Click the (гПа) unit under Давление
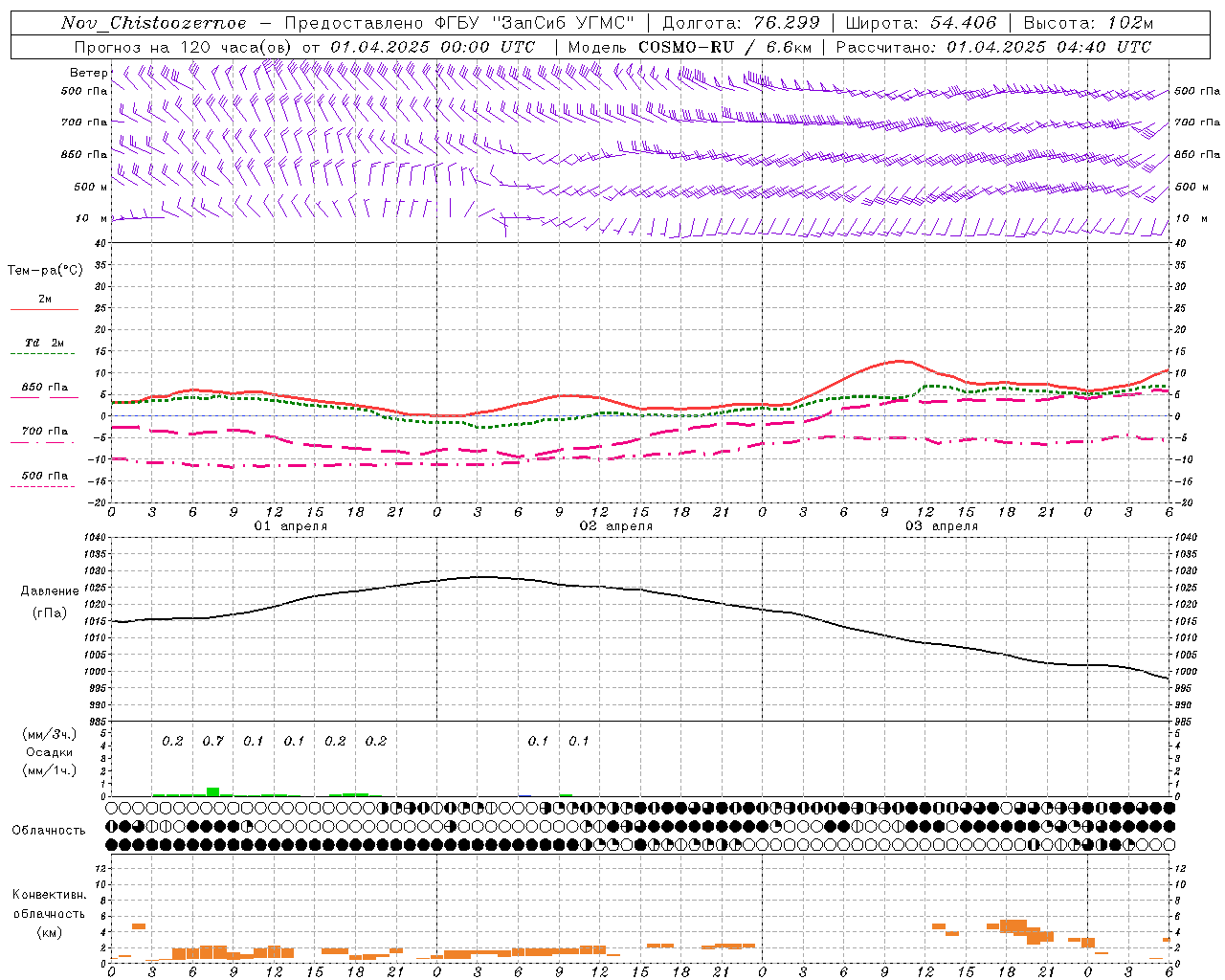 pos(50,613)
